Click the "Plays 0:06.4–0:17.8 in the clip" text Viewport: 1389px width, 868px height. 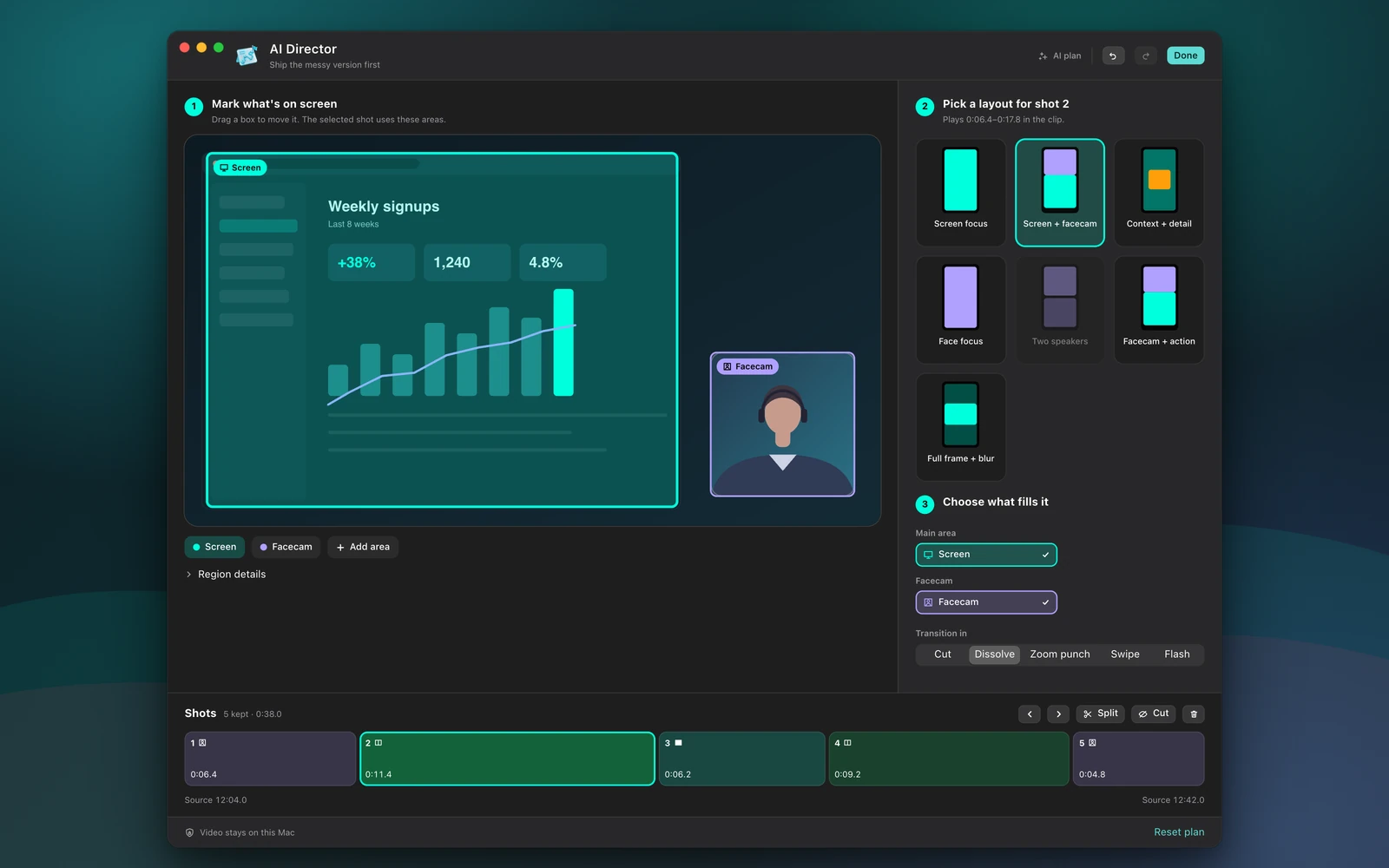point(1004,120)
